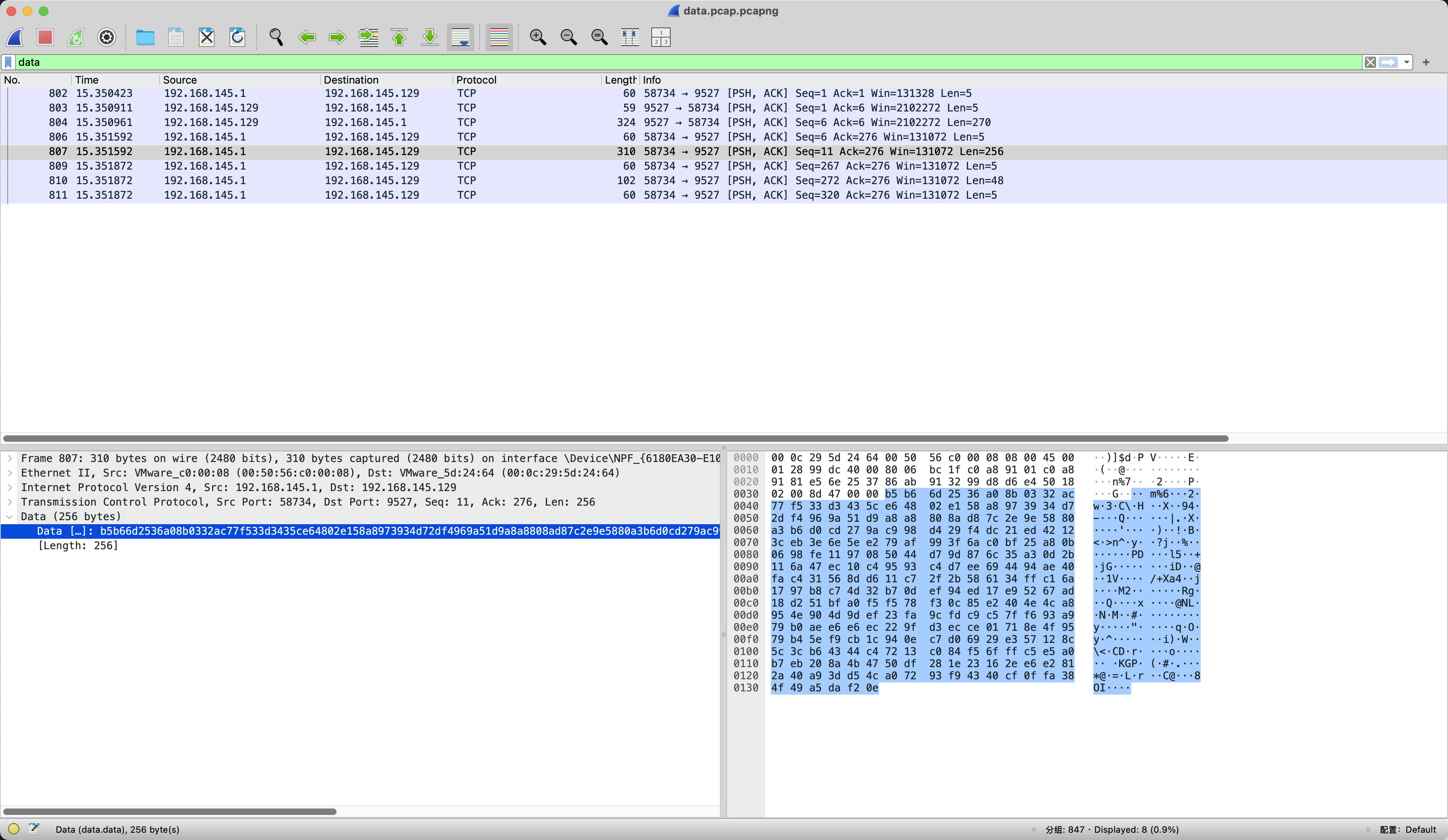The image size is (1448, 840).
Task: Open capture file properties status icon
Action: [x=34, y=829]
